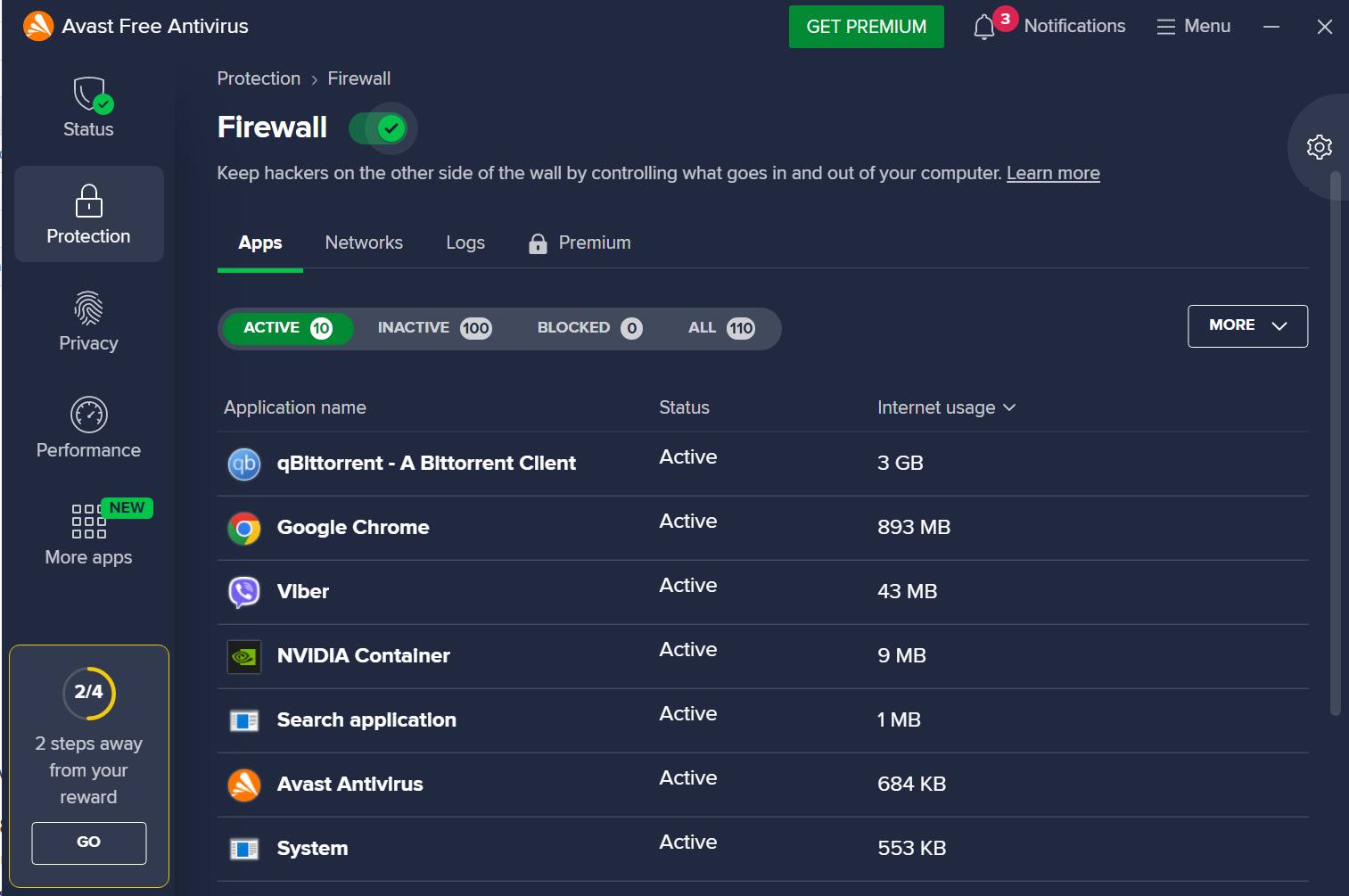The height and width of the screenshot is (896, 1349).
Task: Click the Application name column header
Action: tap(295, 407)
